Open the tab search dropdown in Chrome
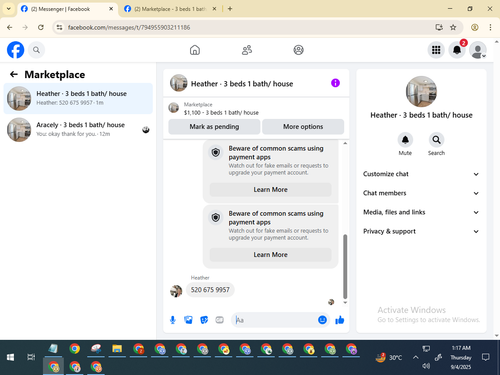The height and width of the screenshot is (375, 500). 9,9
